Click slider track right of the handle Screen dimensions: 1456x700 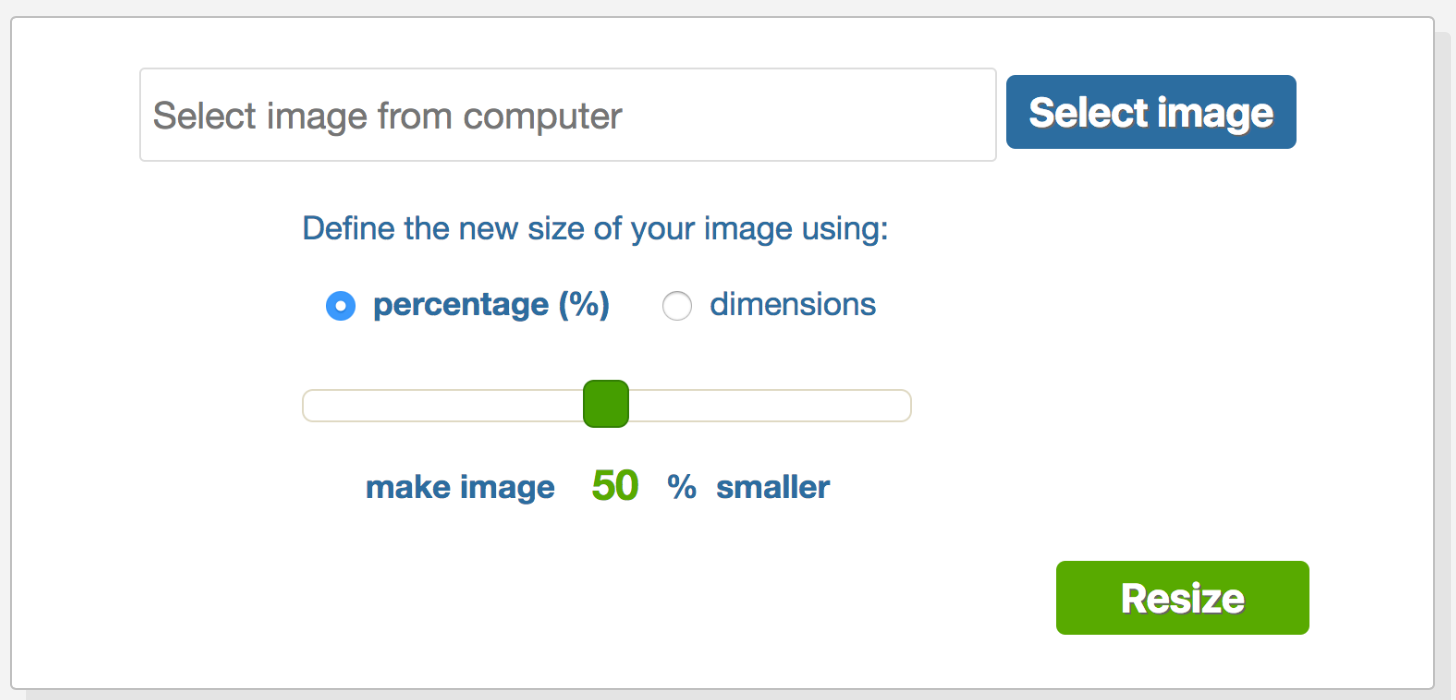770,406
